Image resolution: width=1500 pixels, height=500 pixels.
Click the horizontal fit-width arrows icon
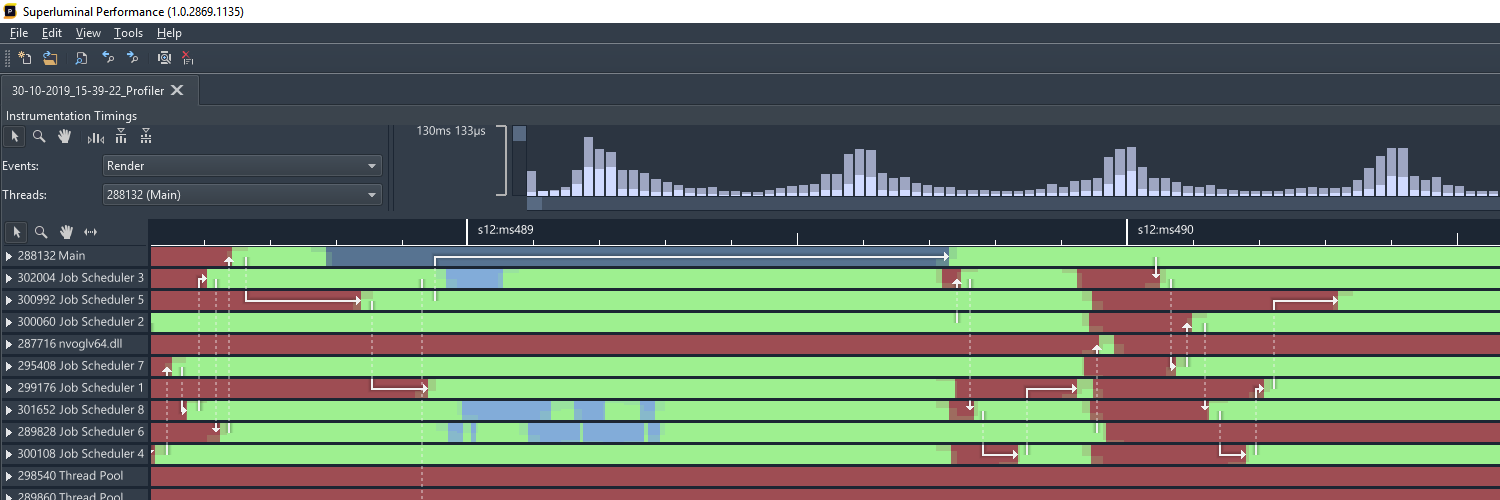click(x=91, y=232)
